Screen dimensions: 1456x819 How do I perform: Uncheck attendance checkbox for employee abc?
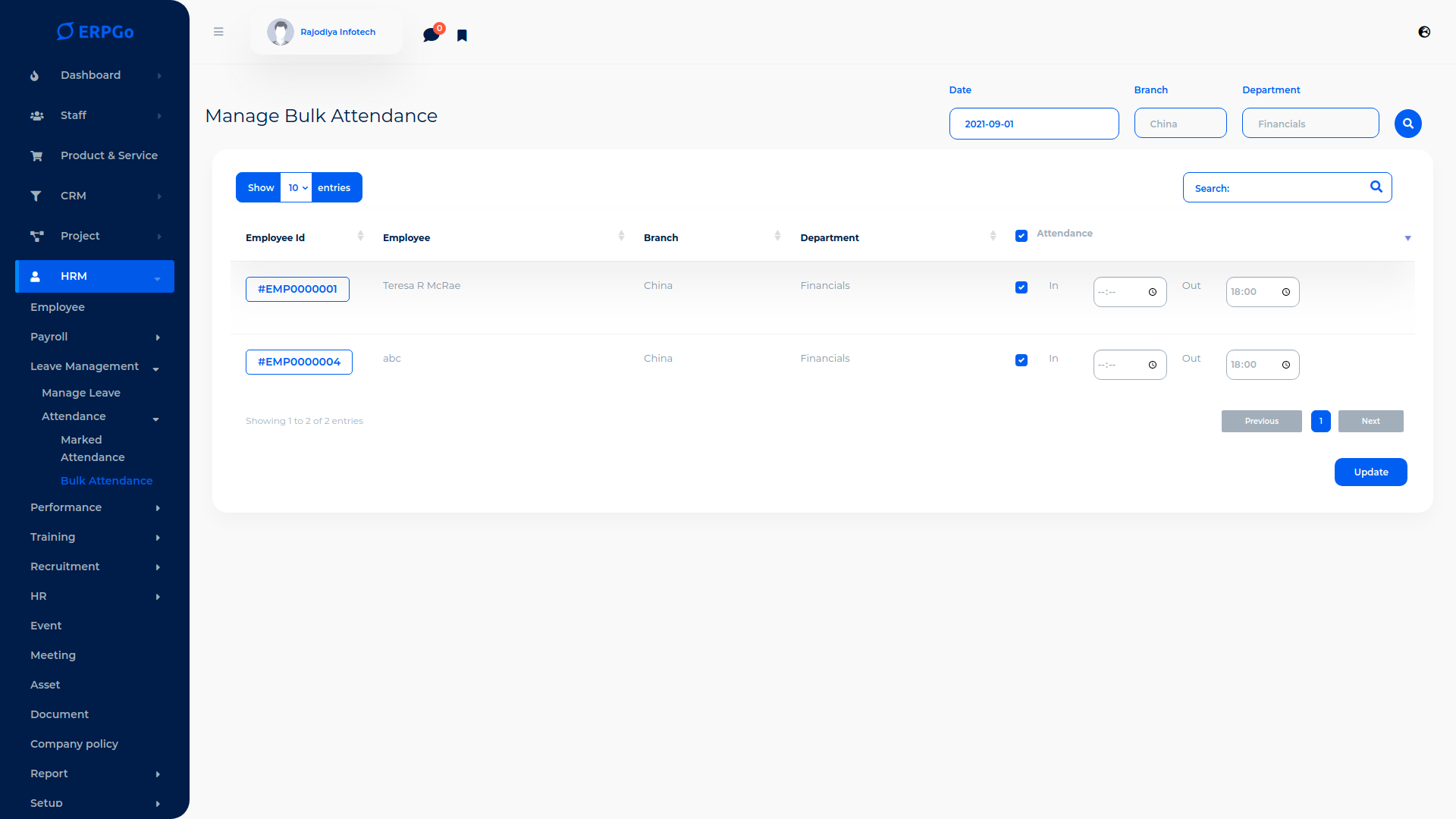[x=1021, y=360]
